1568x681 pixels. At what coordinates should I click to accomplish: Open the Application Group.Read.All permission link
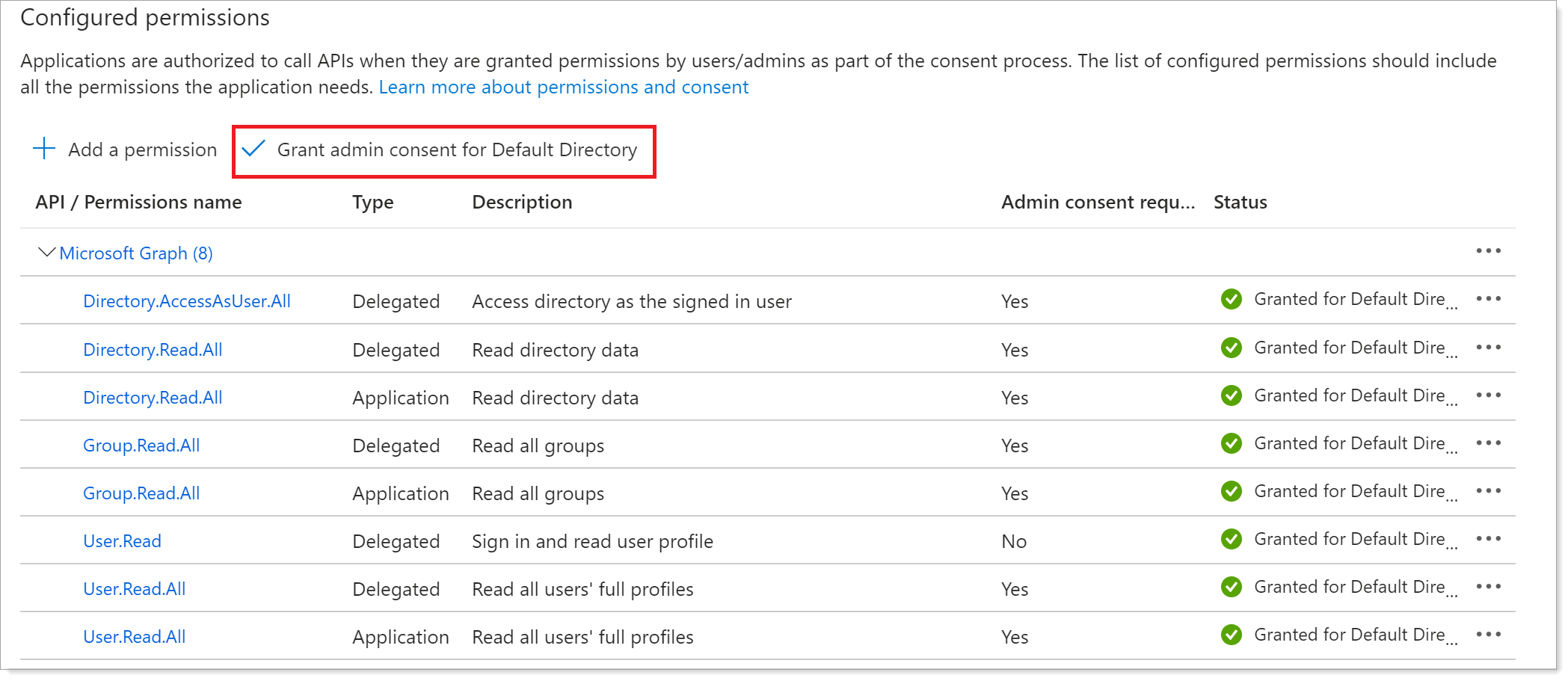[x=141, y=493]
